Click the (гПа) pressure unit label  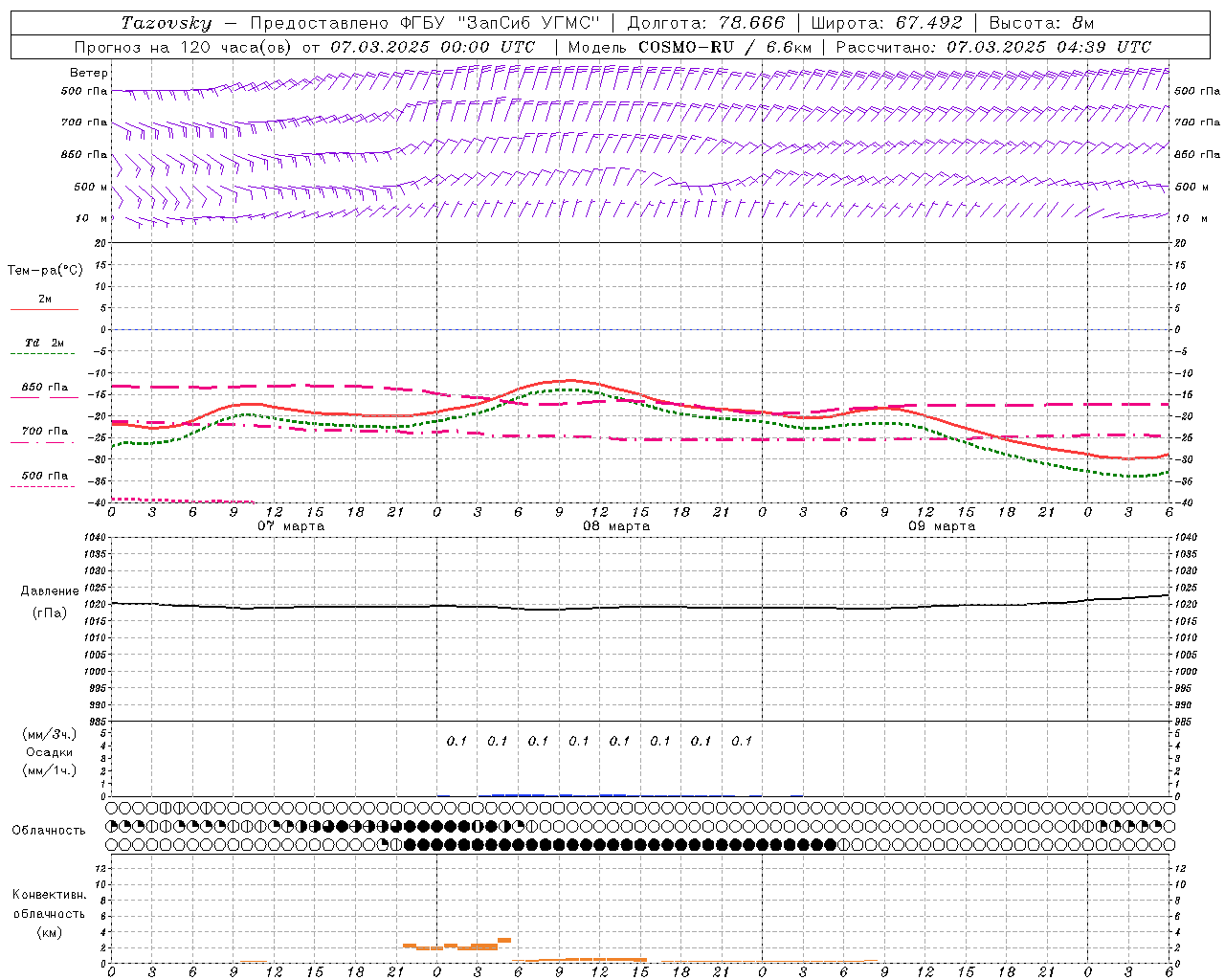pyautogui.click(x=50, y=612)
